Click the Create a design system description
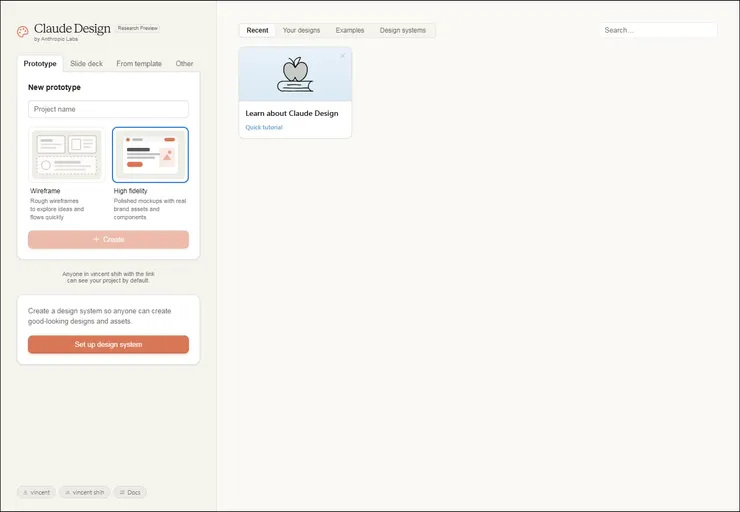This screenshot has width=740, height=512. [x=100, y=316]
